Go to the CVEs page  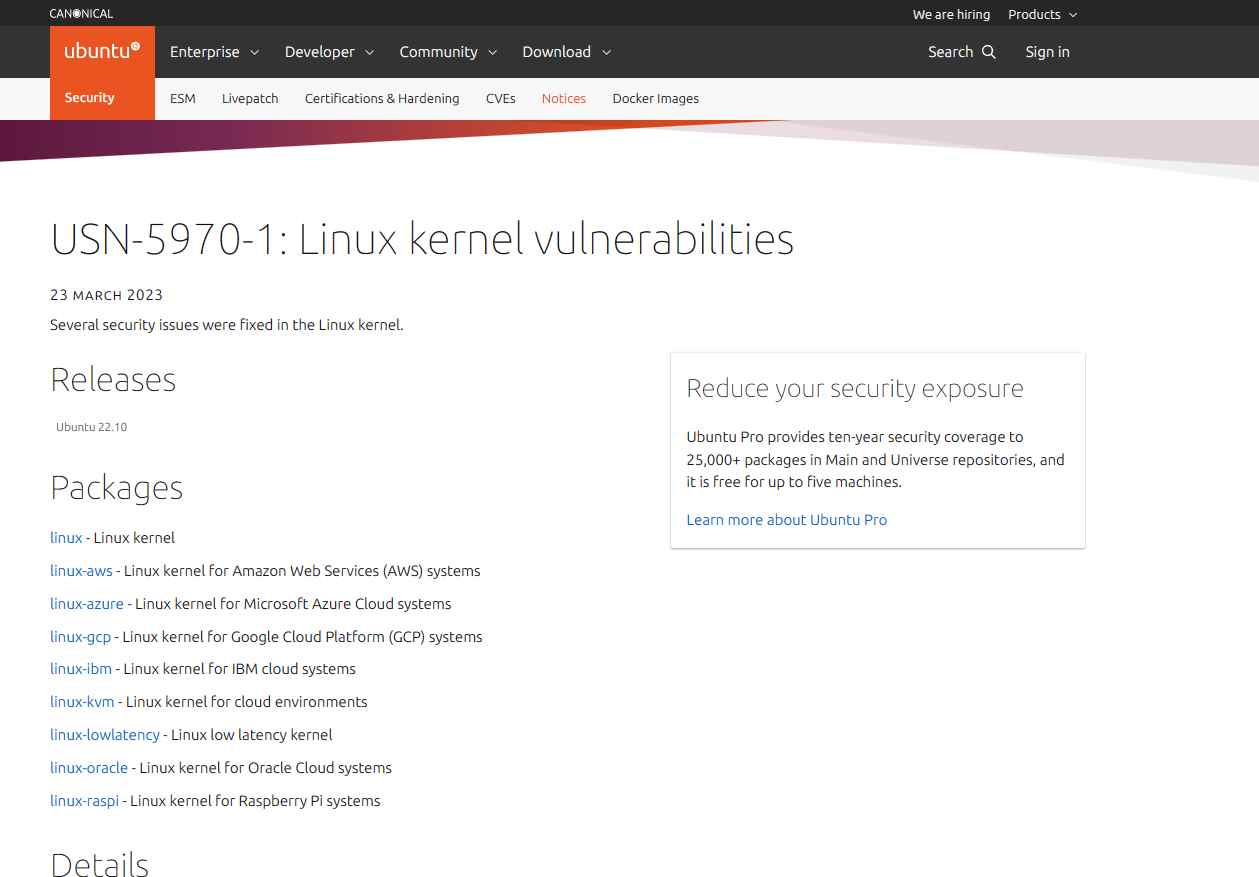point(500,98)
